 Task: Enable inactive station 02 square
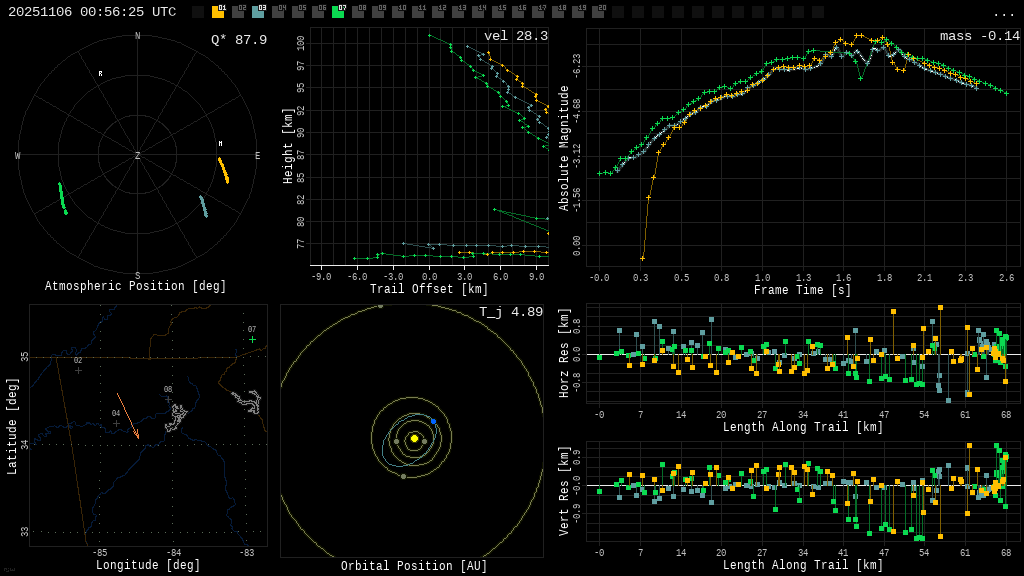(238, 12)
